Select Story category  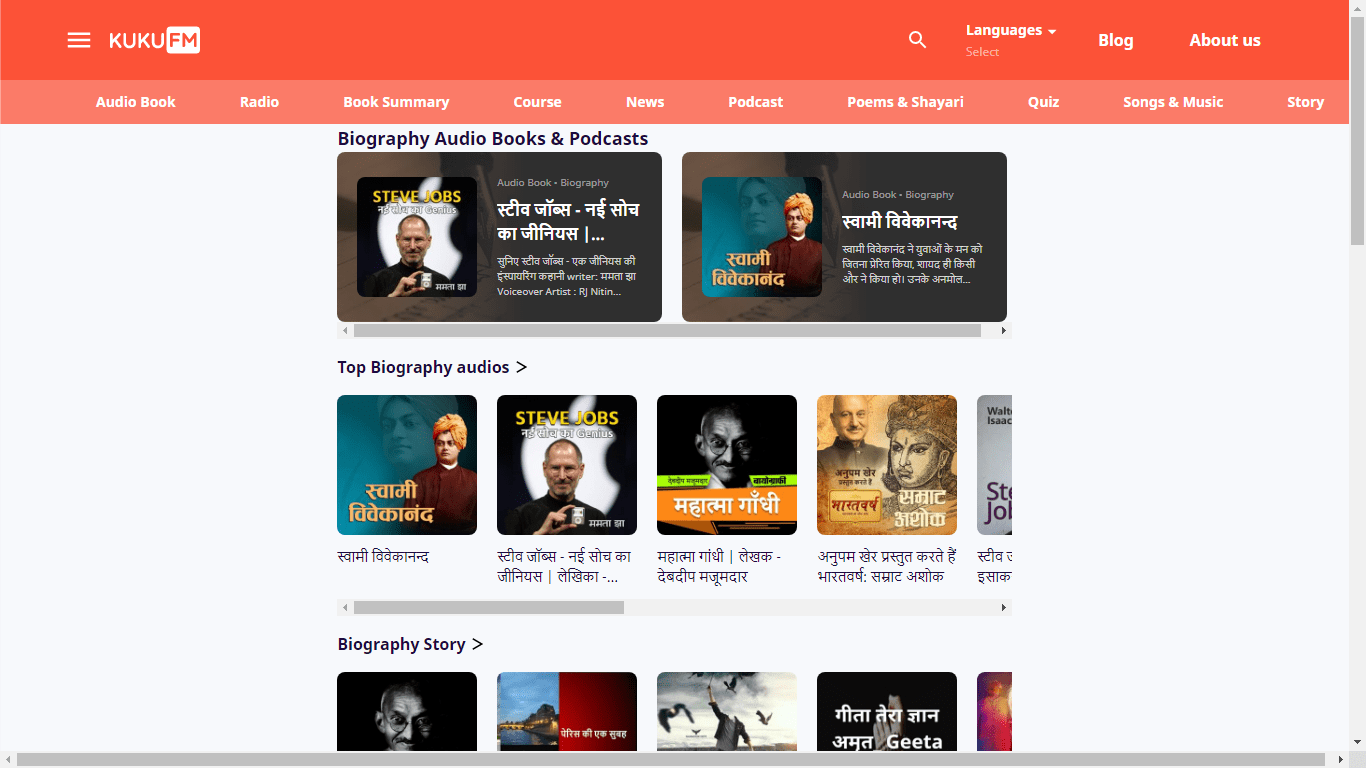pyautogui.click(x=1305, y=102)
